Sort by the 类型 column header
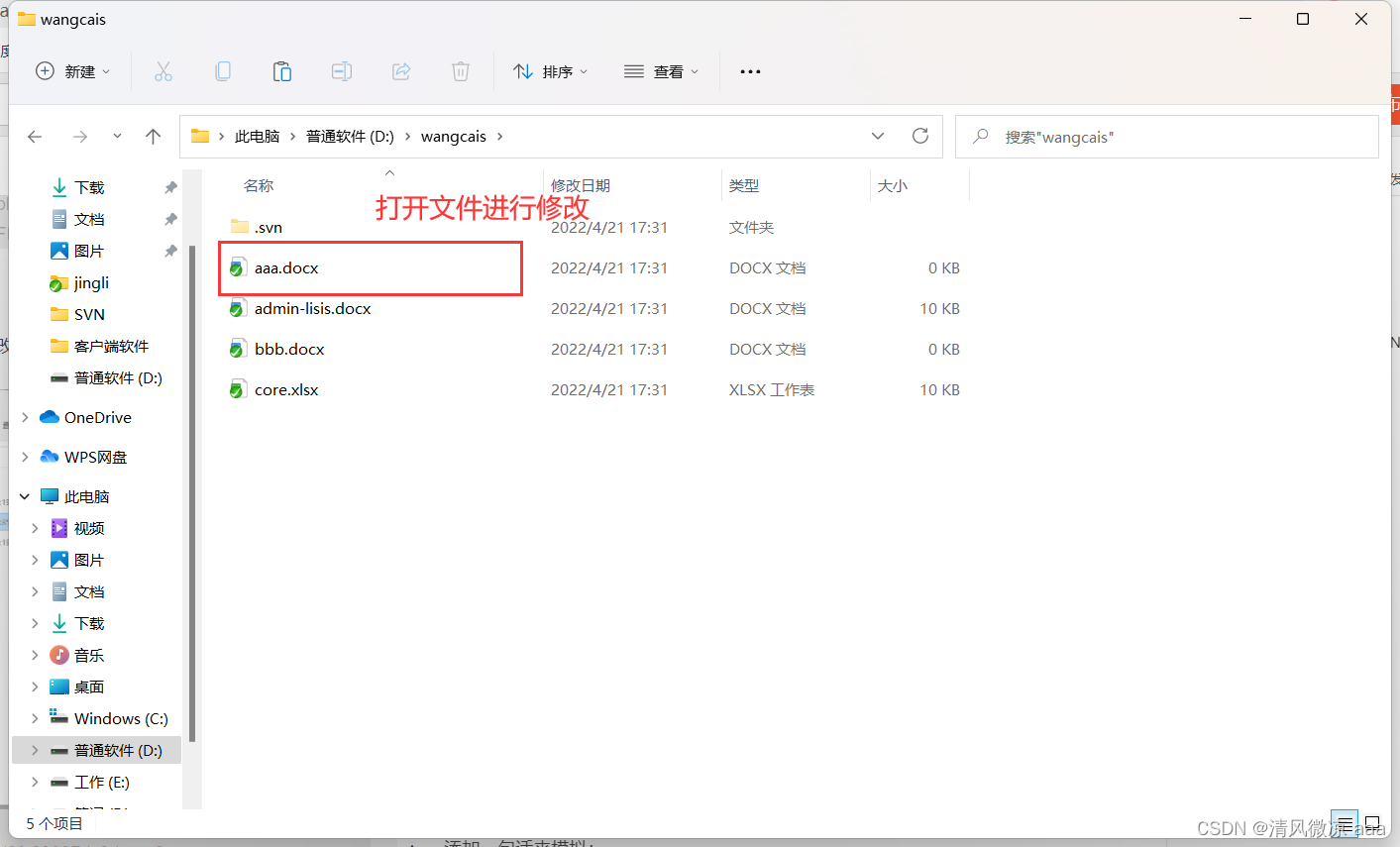1400x847 pixels. point(744,185)
